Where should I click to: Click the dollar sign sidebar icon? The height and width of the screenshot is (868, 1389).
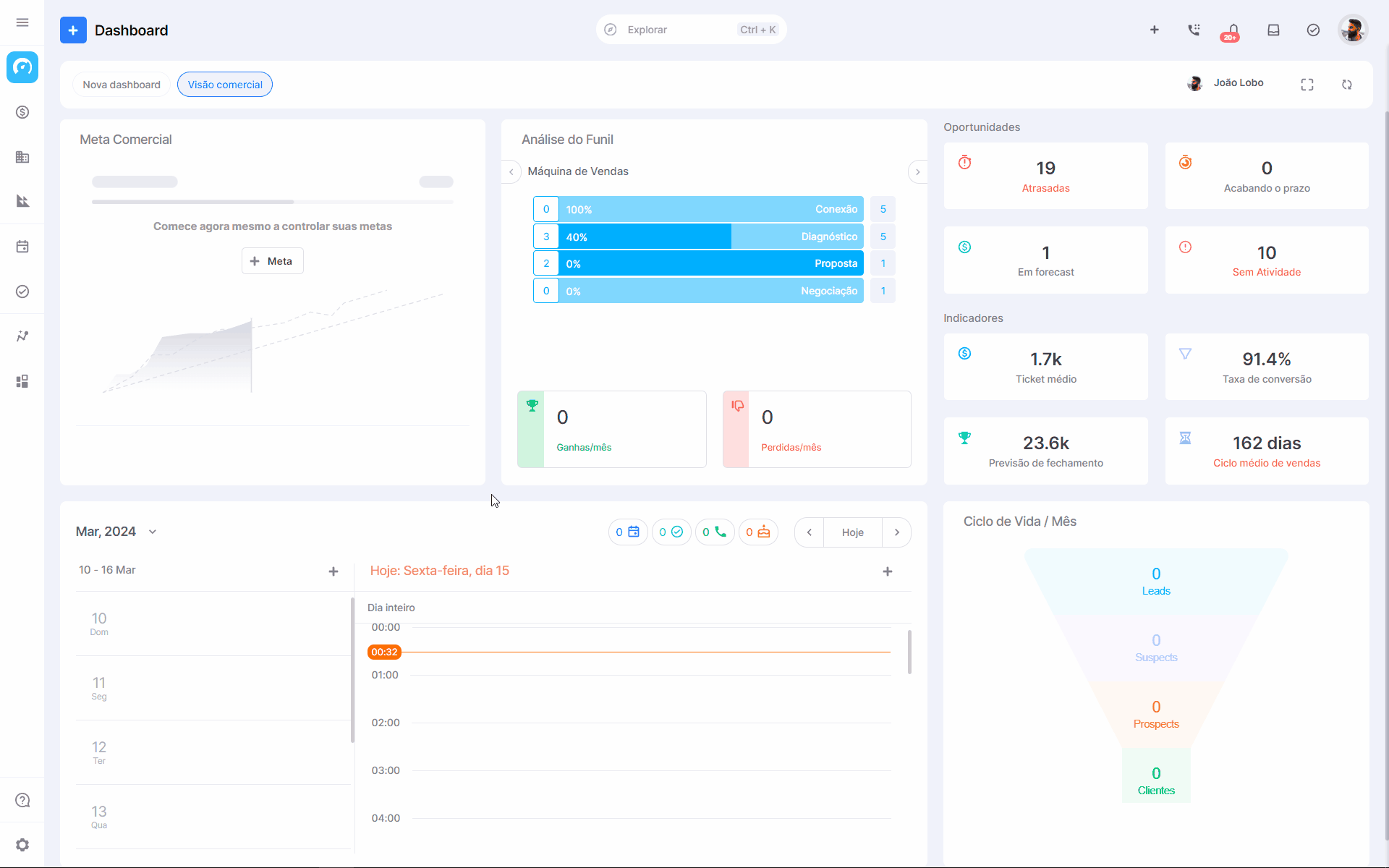(22, 112)
